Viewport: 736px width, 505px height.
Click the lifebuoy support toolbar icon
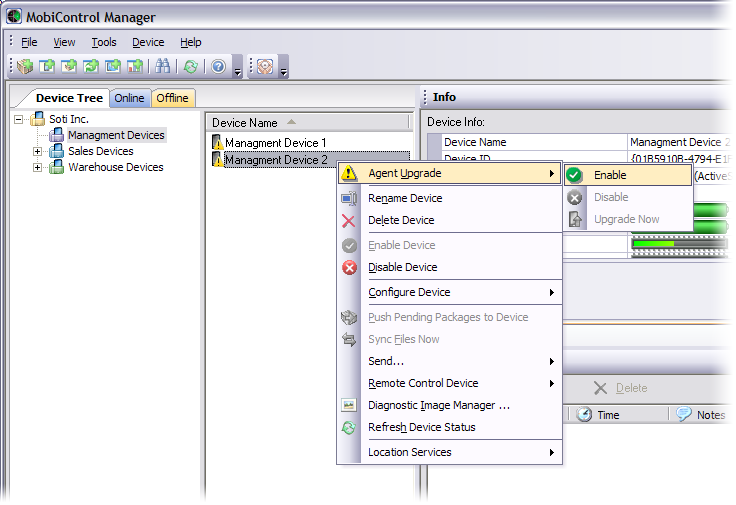(265, 66)
